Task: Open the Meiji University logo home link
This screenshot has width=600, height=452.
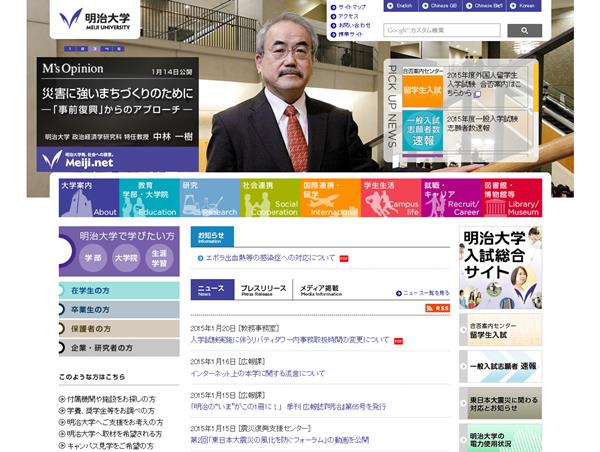Action: (x=95, y=19)
